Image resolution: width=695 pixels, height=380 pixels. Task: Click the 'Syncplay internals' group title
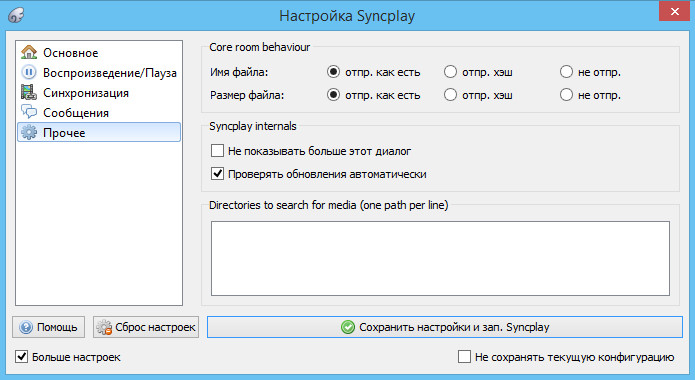pyautogui.click(x=253, y=126)
